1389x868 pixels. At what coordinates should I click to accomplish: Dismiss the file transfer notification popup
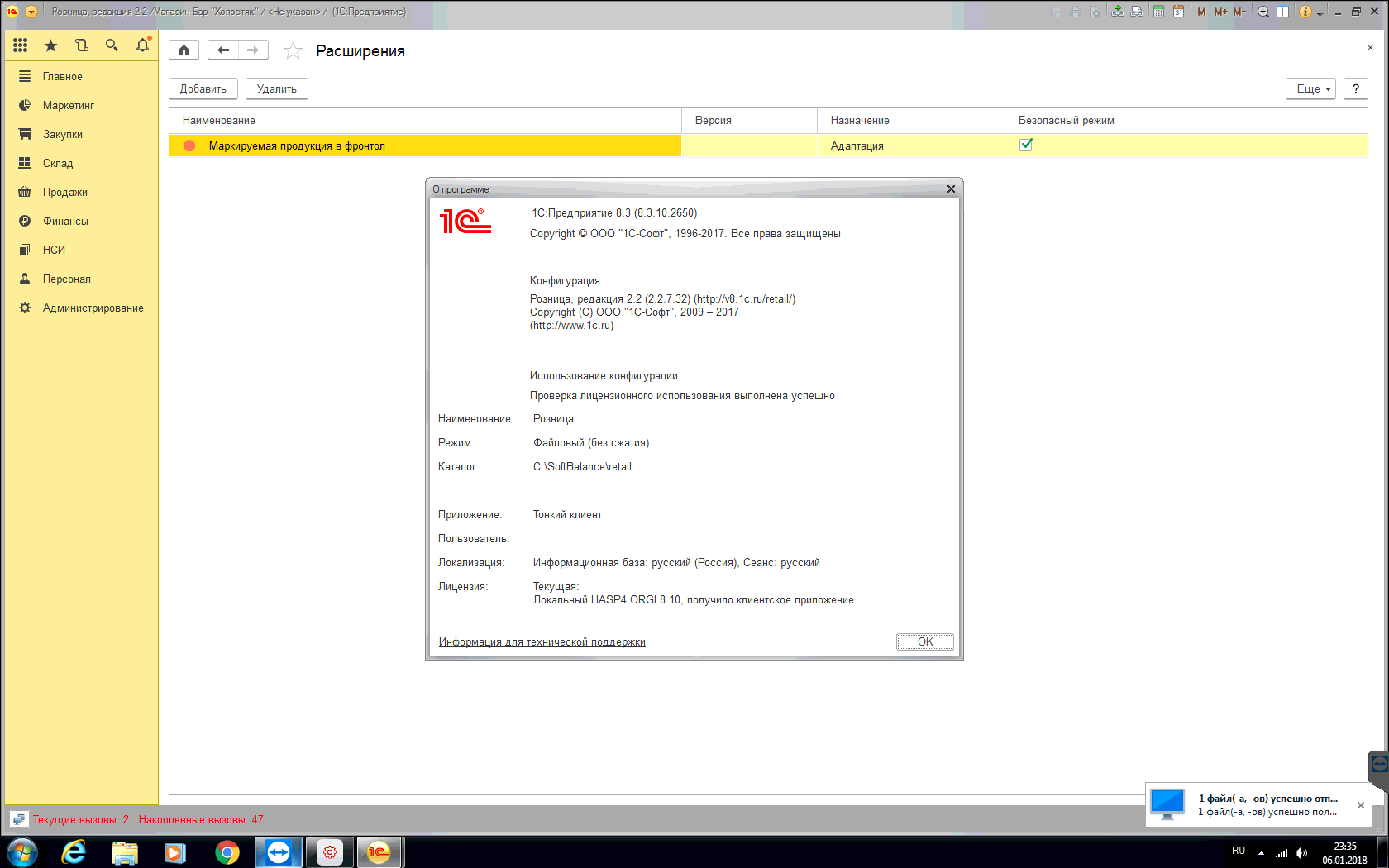pos(1361,805)
